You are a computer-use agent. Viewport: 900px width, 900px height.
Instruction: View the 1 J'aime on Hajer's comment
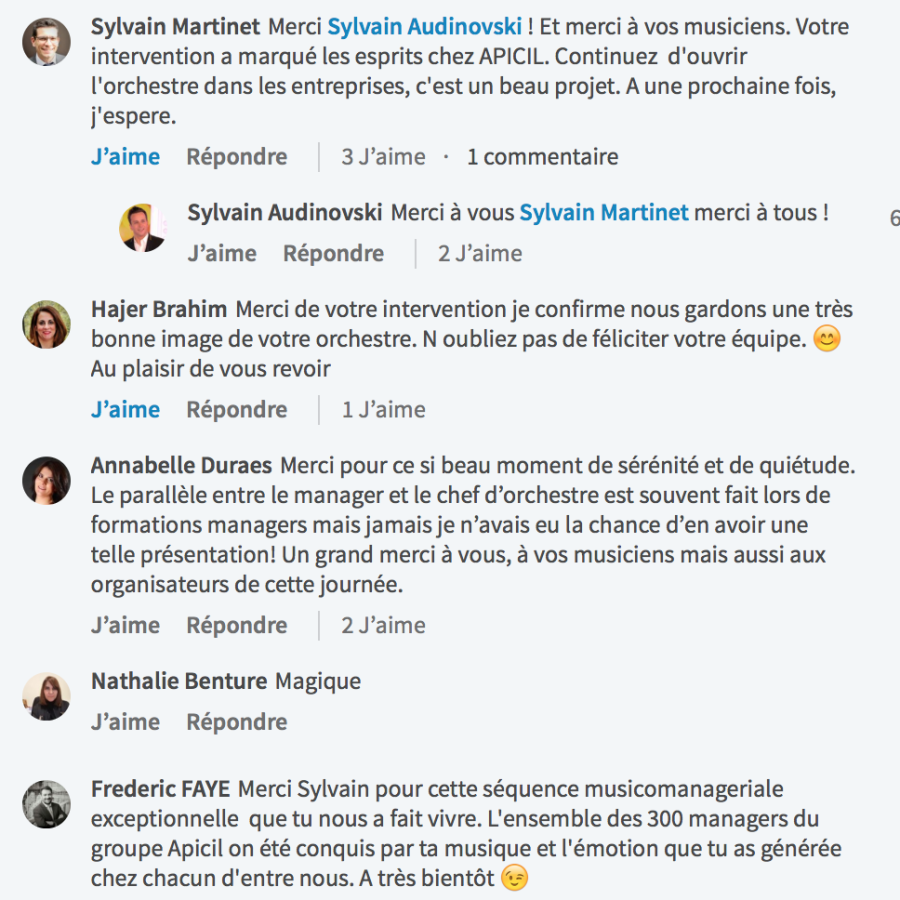(x=383, y=410)
